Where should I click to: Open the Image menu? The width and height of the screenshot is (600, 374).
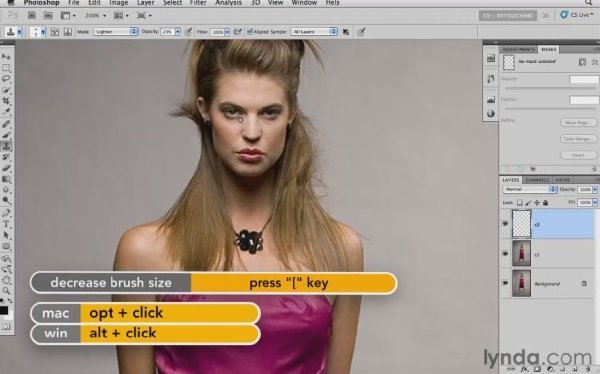click(x=119, y=3)
